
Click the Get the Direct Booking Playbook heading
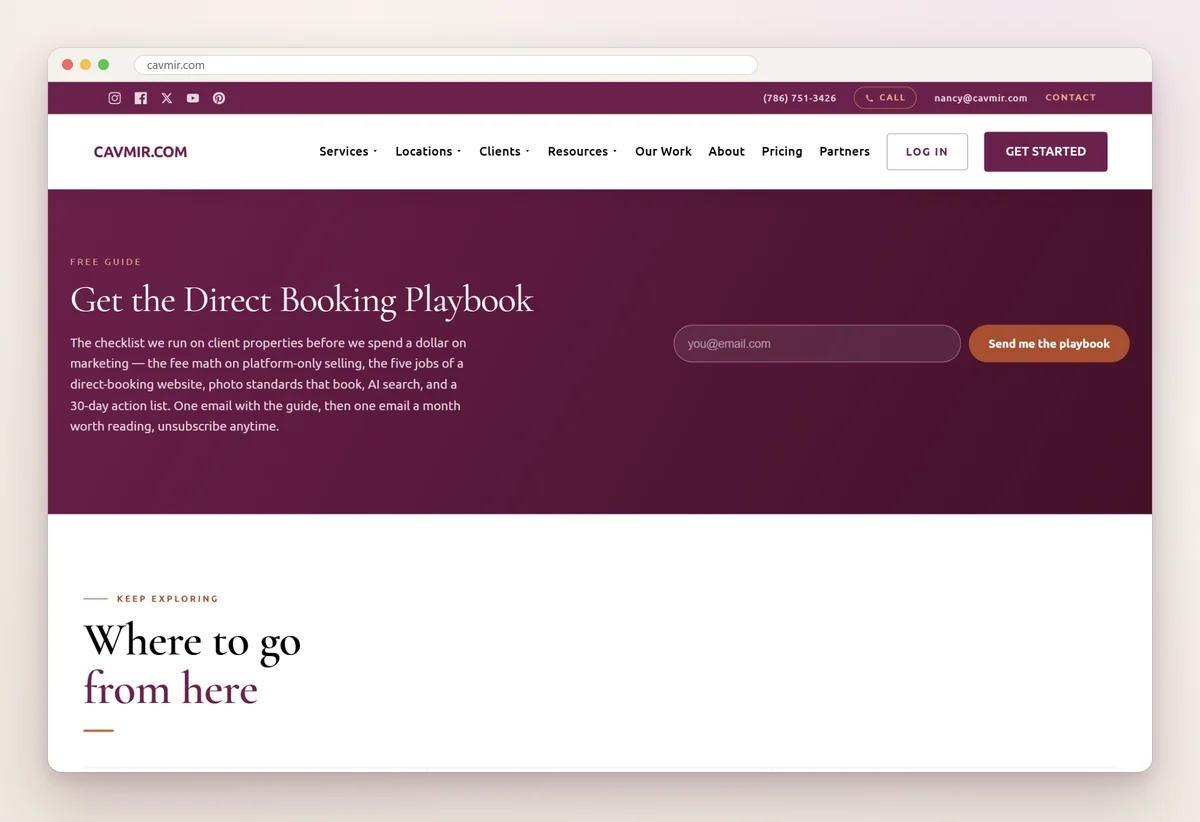302,301
